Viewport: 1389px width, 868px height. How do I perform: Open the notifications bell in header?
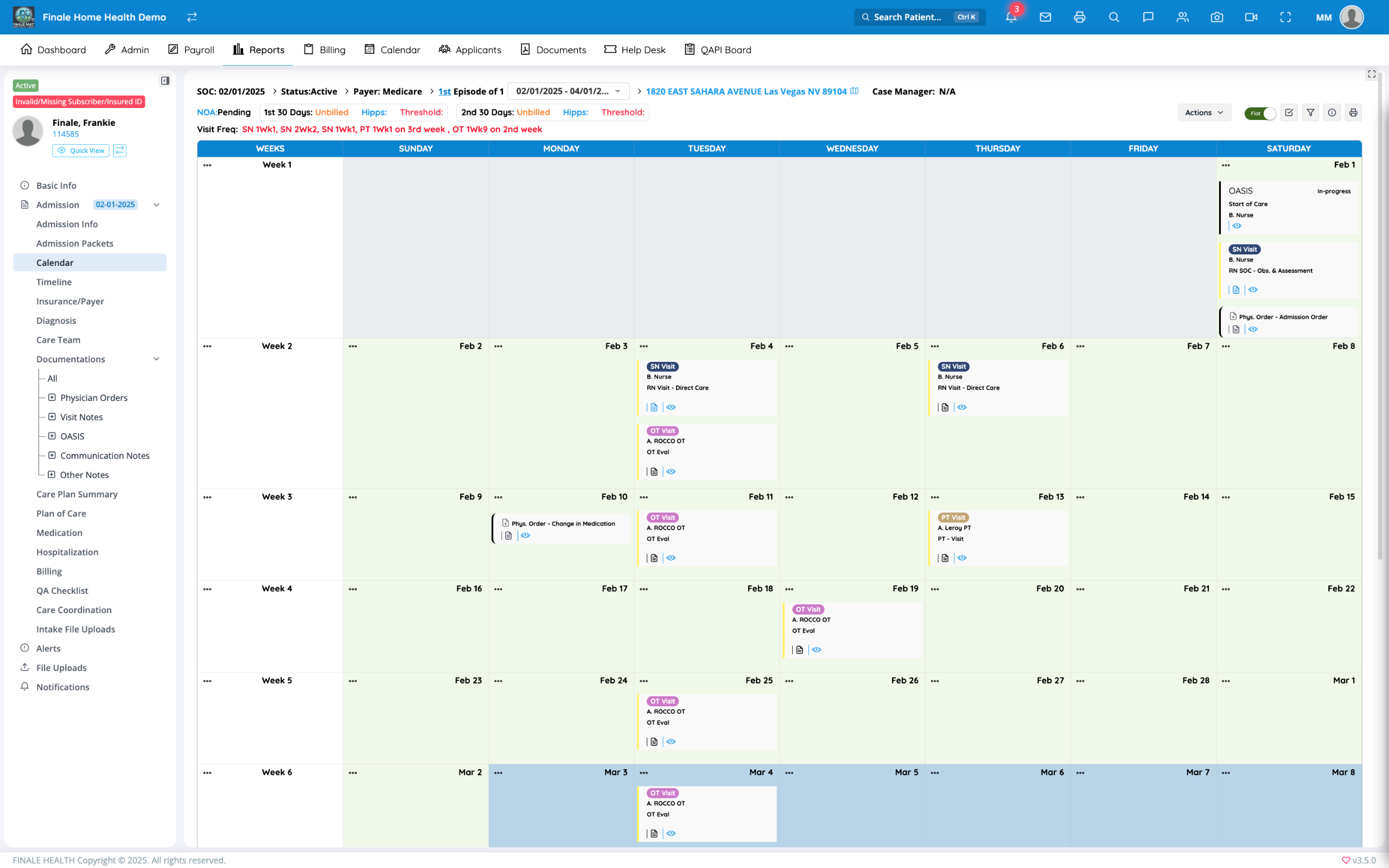[1011, 17]
